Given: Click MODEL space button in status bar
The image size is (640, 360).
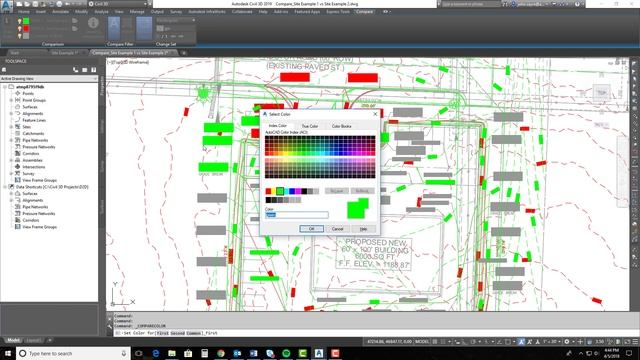Looking at the screenshot, I should point(422,341).
